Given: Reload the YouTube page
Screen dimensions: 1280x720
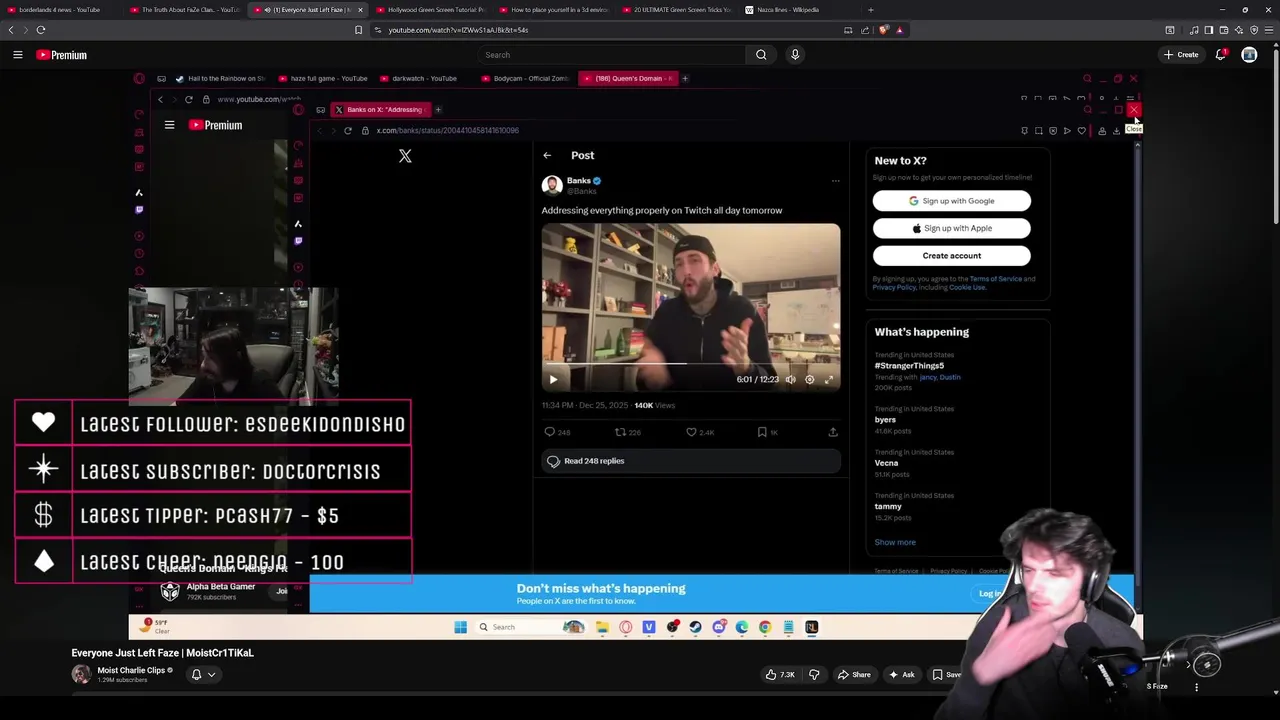Looking at the screenshot, I should point(41,30).
